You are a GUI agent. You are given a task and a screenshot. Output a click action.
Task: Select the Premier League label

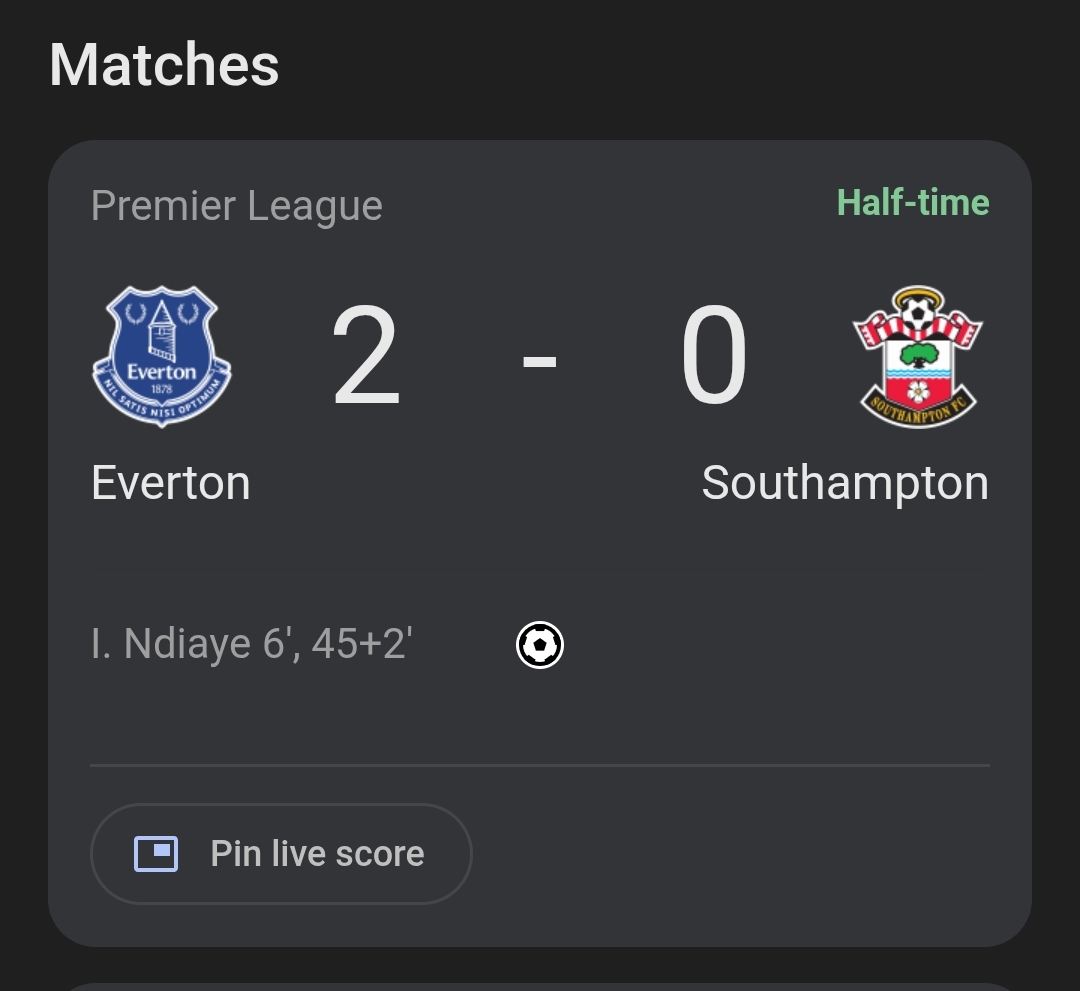click(237, 206)
